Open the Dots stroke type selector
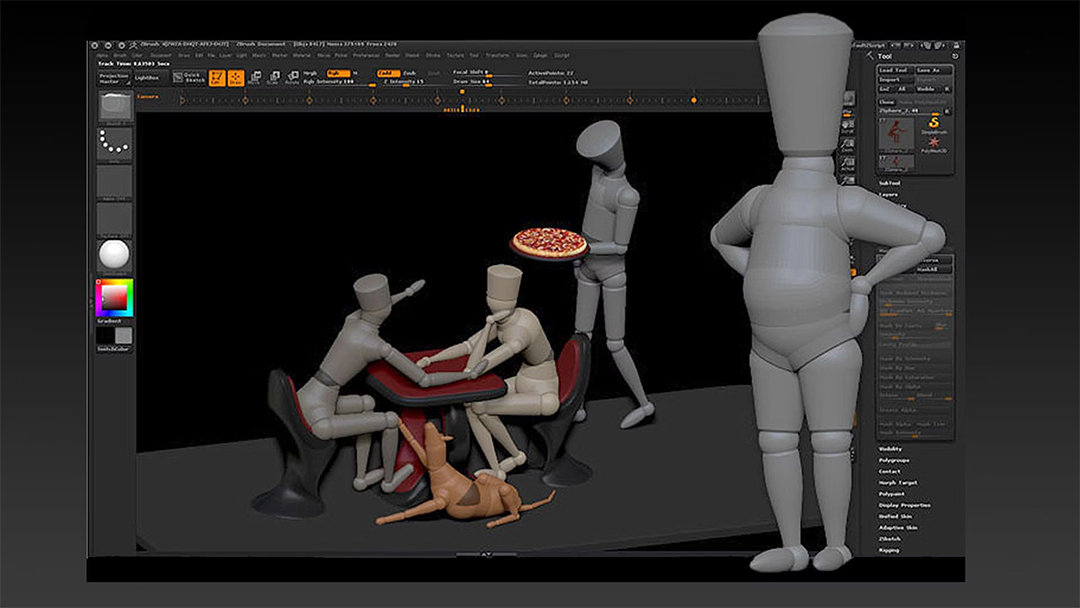 pyautogui.click(x=114, y=143)
